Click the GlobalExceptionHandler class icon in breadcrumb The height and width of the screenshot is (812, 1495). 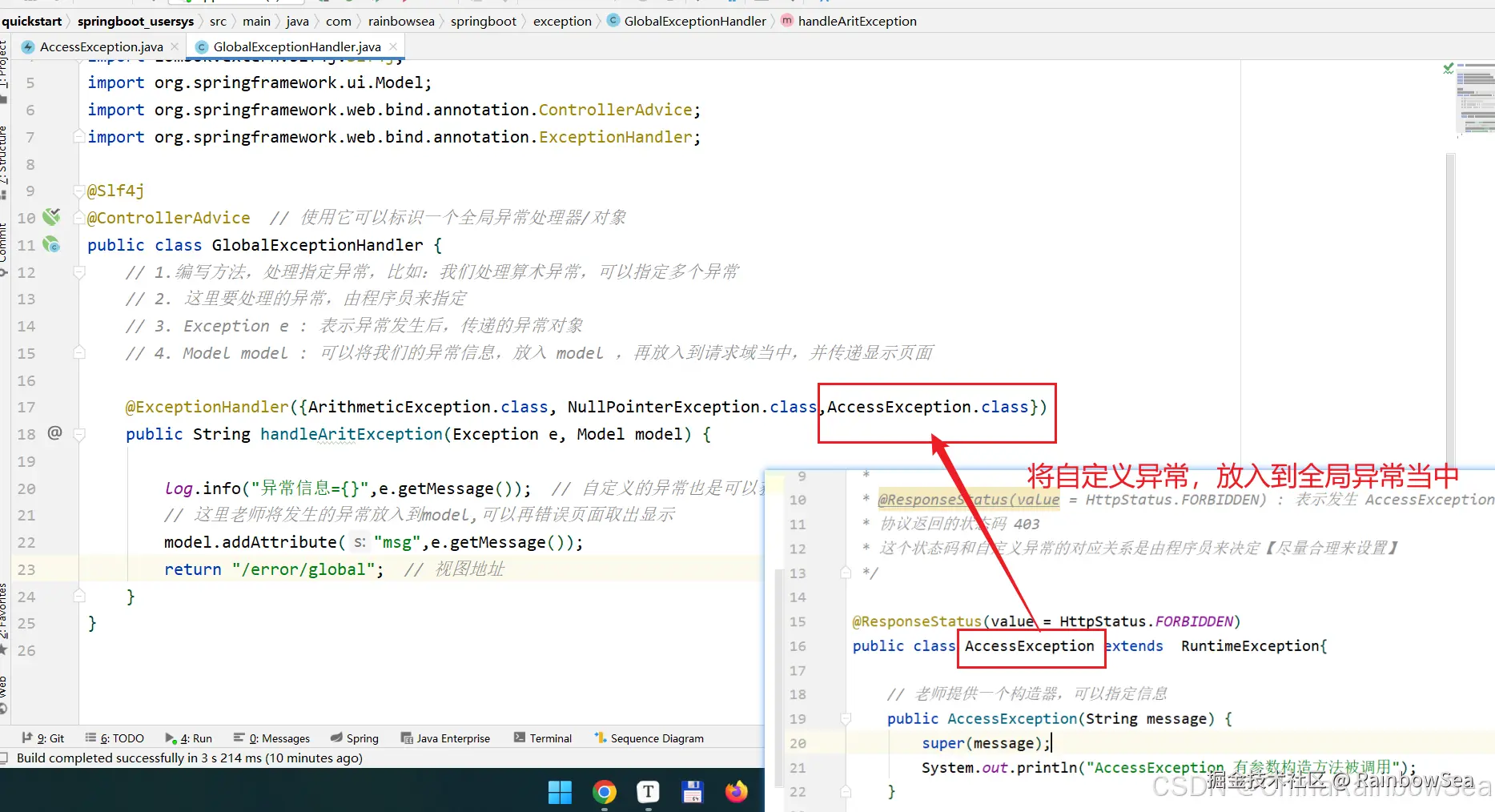point(613,21)
